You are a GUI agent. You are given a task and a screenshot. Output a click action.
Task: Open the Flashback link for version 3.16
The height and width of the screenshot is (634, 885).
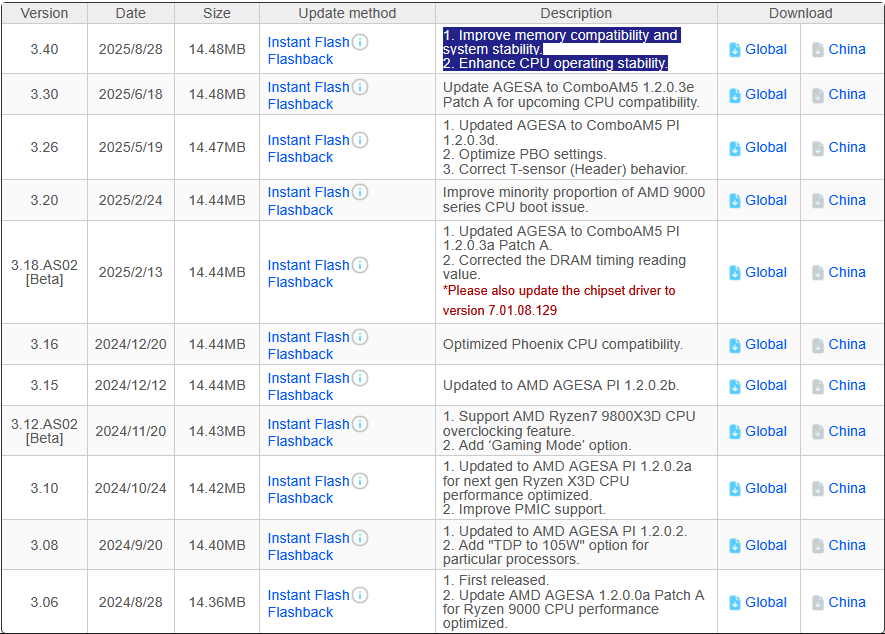click(300, 354)
